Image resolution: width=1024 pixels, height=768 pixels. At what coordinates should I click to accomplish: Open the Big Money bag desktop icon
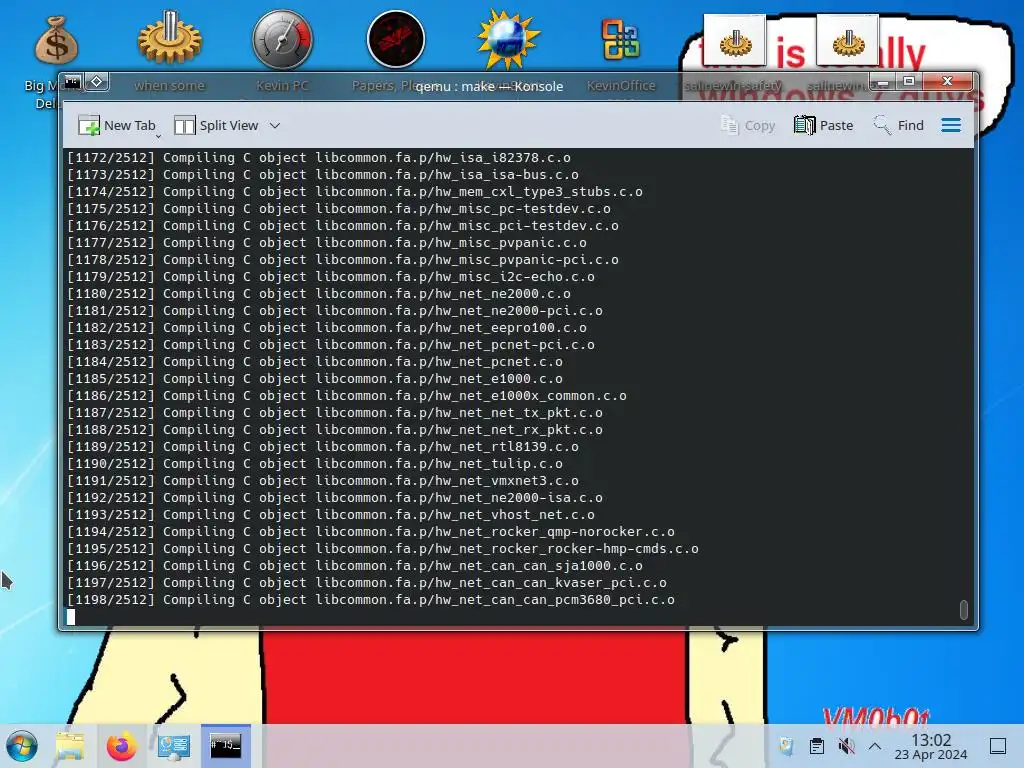point(56,40)
